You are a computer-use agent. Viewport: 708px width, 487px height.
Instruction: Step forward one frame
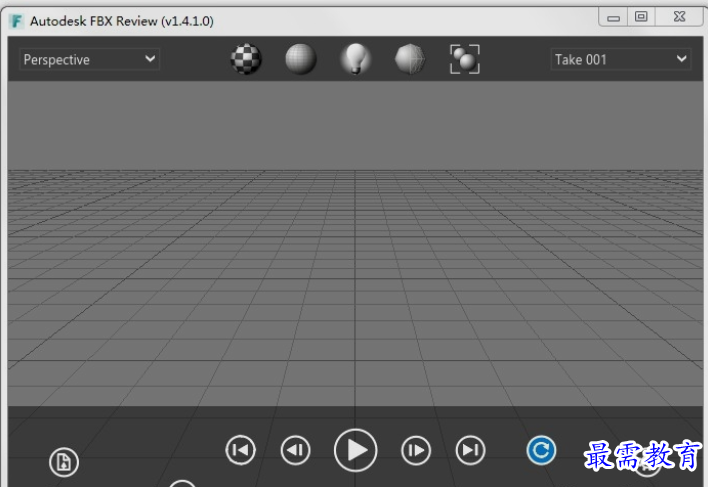415,451
